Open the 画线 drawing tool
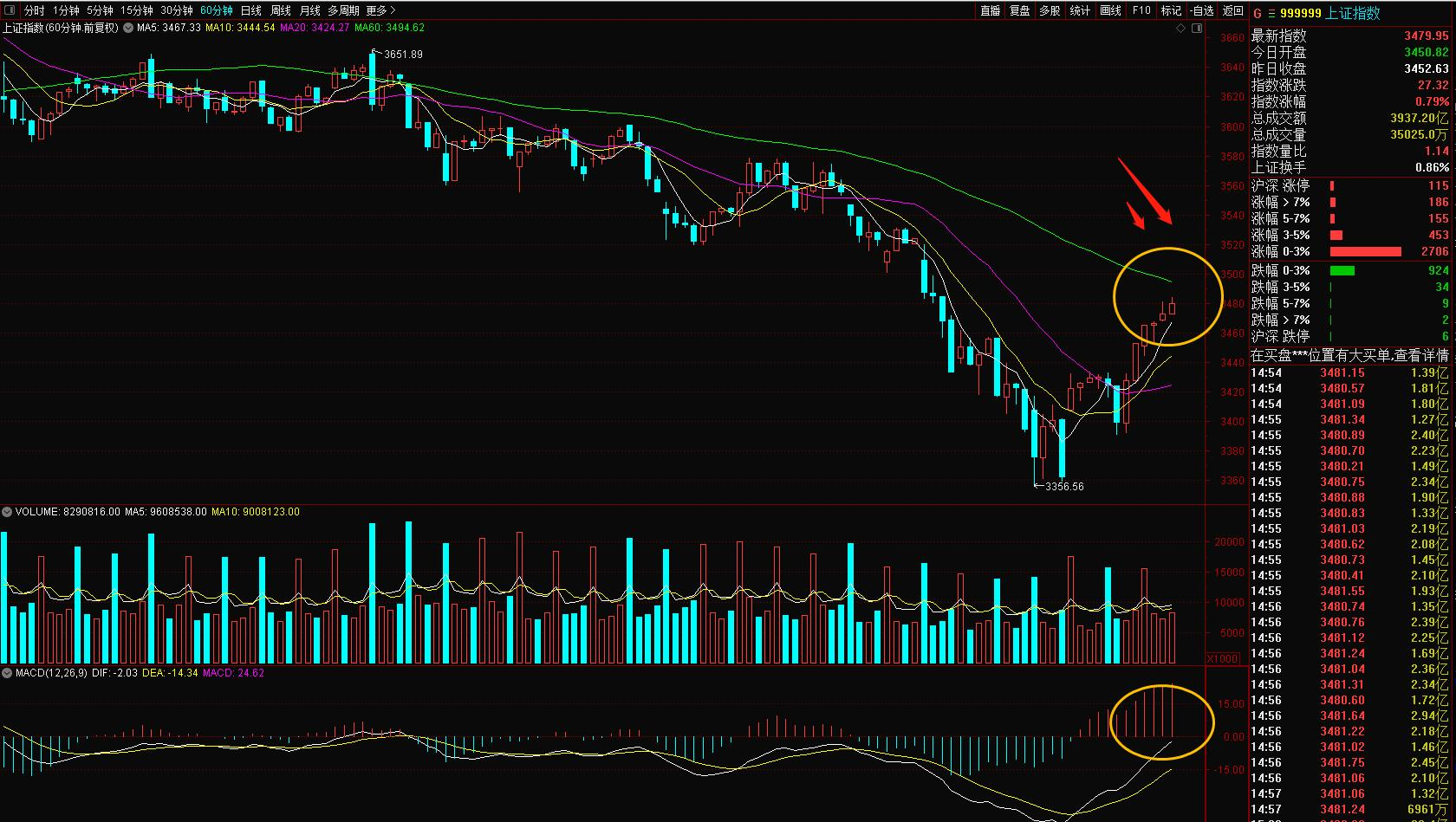Image resolution: width=1456 pixels, height=822 pixels. pyautogui.click(x=1110, y=10)
